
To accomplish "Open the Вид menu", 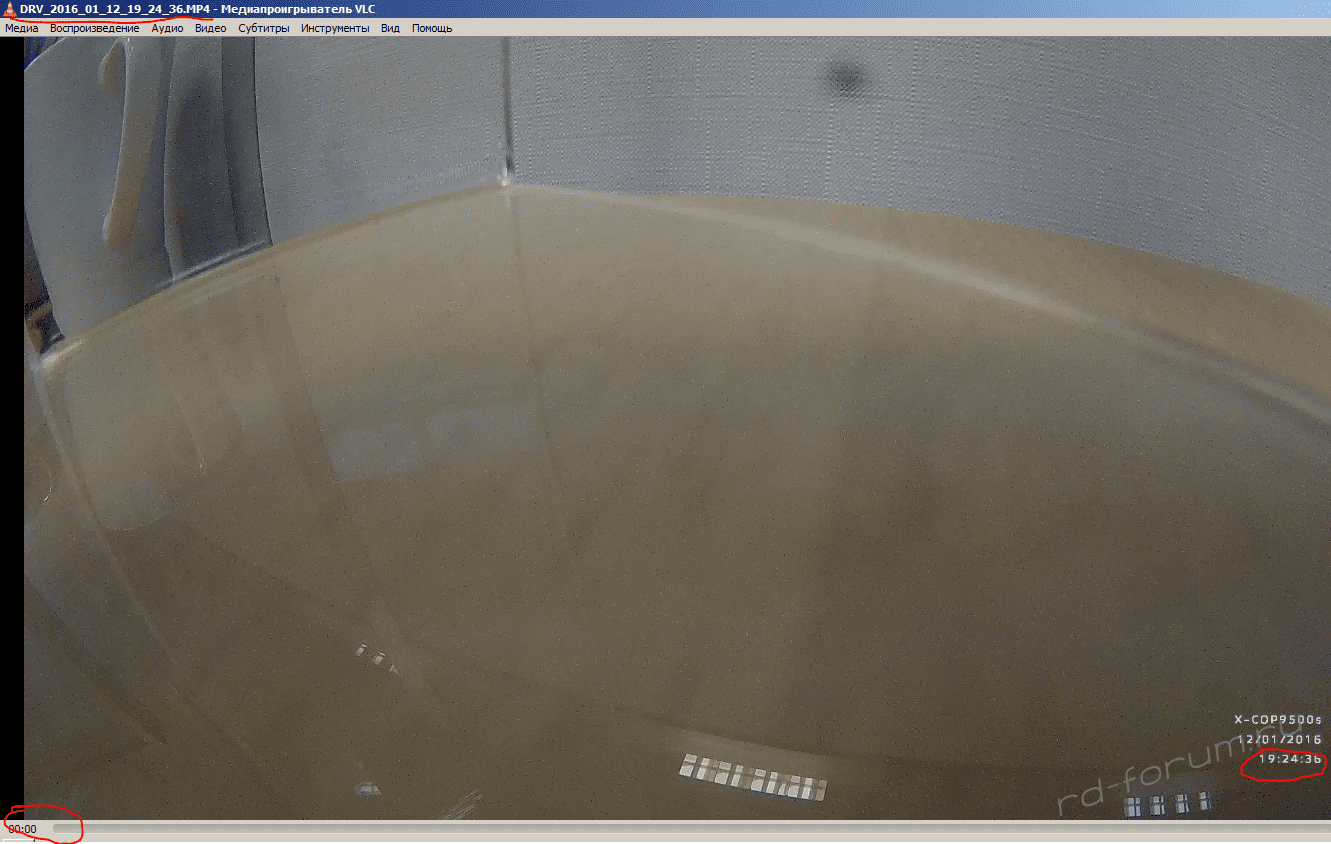I will (390, 28).
